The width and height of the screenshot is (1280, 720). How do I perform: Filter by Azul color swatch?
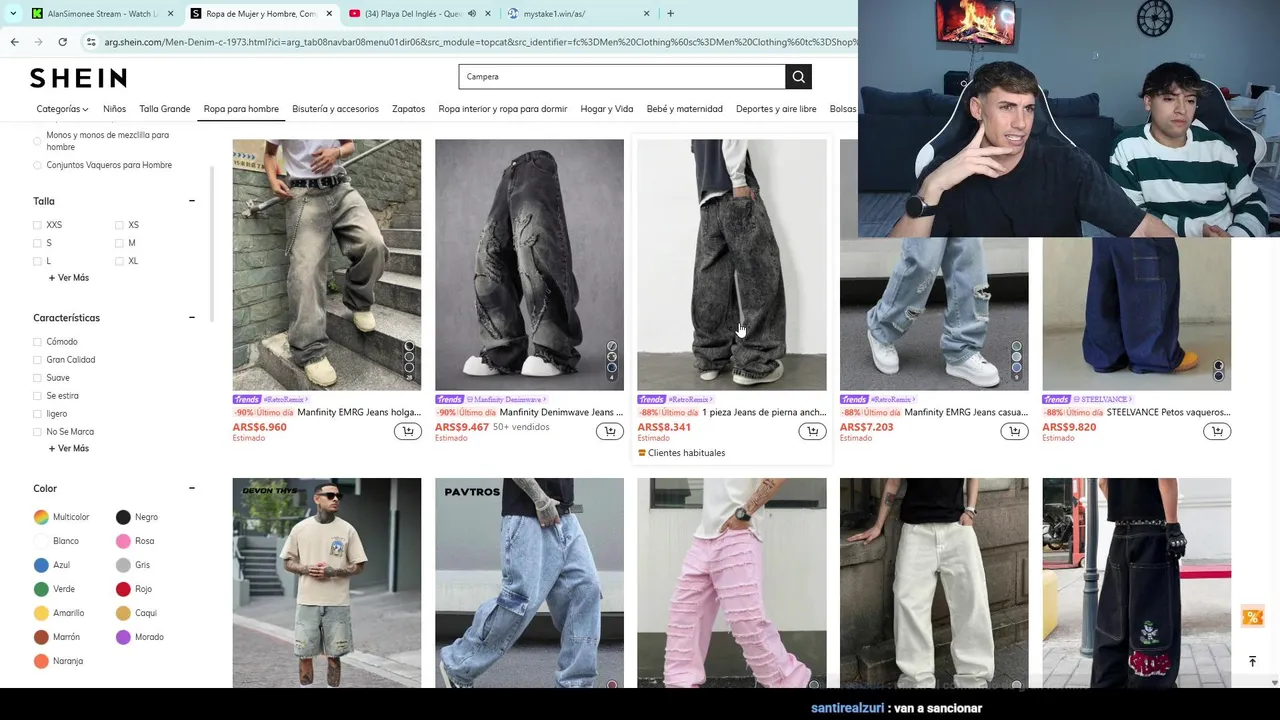(x=41, y=565)
